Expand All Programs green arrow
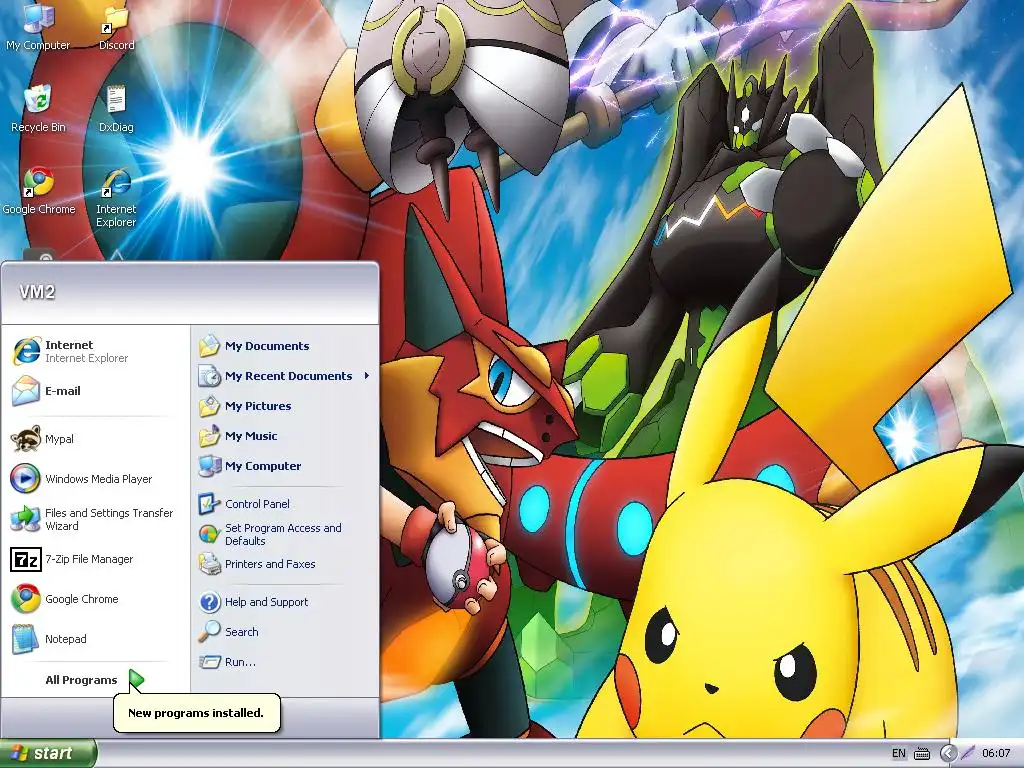 (136, 680)
